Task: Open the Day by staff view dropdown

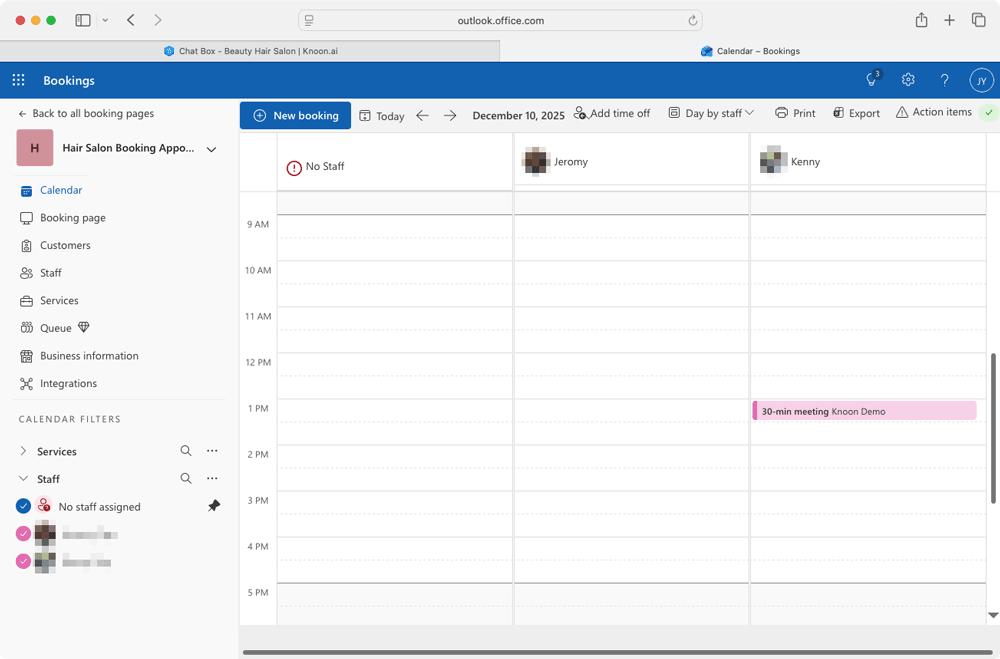Action: tap(711, 113)
